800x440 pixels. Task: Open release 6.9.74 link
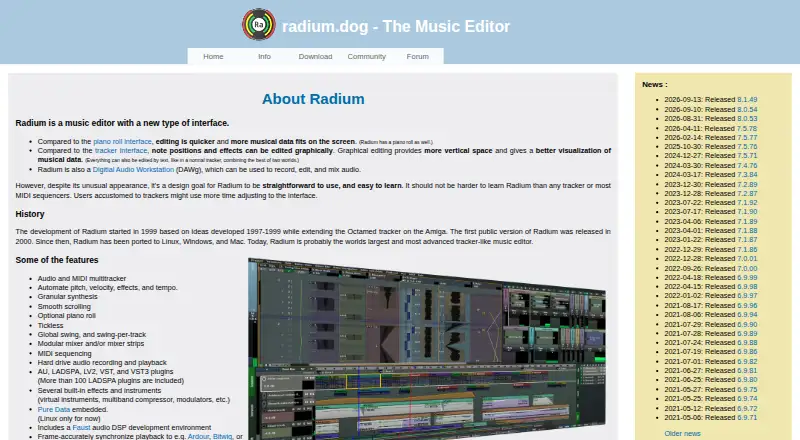pos(747,399)
